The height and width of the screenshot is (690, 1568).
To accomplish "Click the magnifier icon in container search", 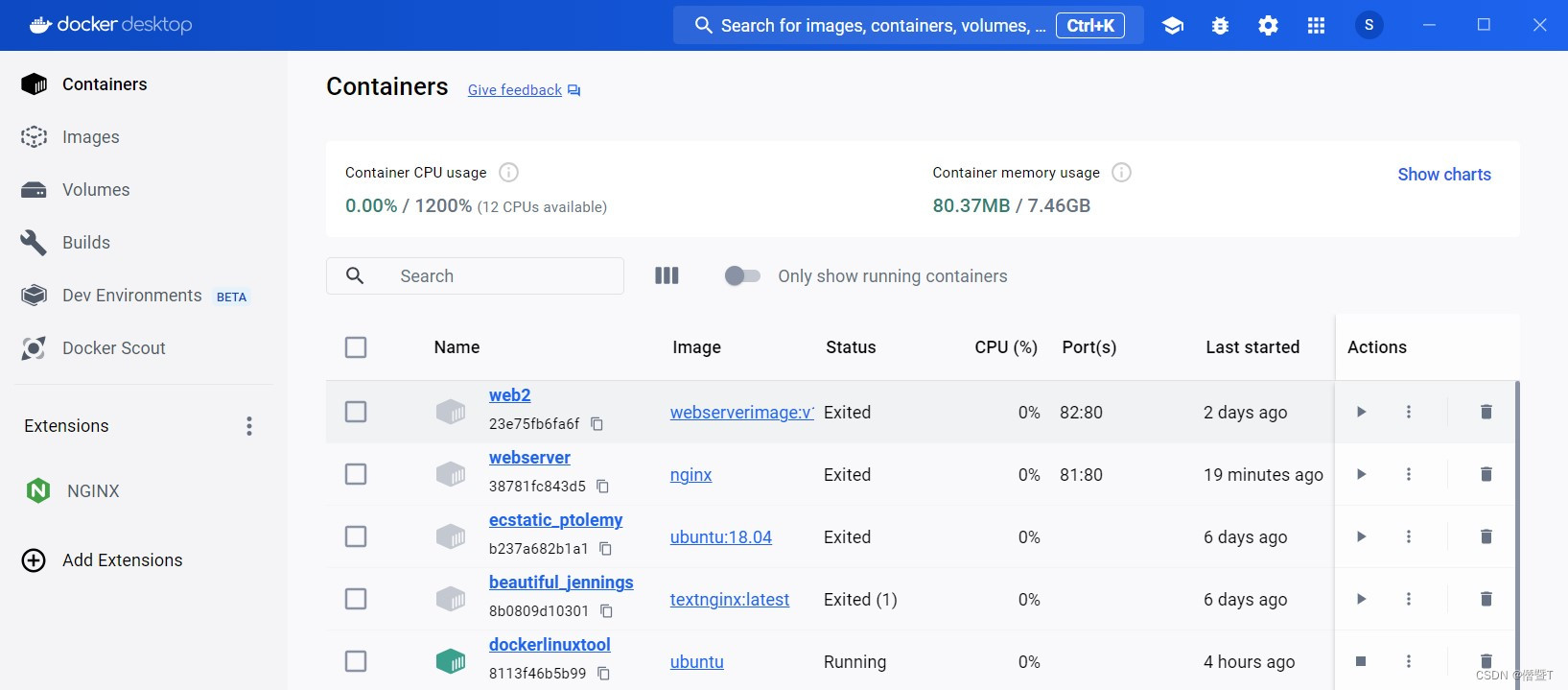I will click(355, 276).
